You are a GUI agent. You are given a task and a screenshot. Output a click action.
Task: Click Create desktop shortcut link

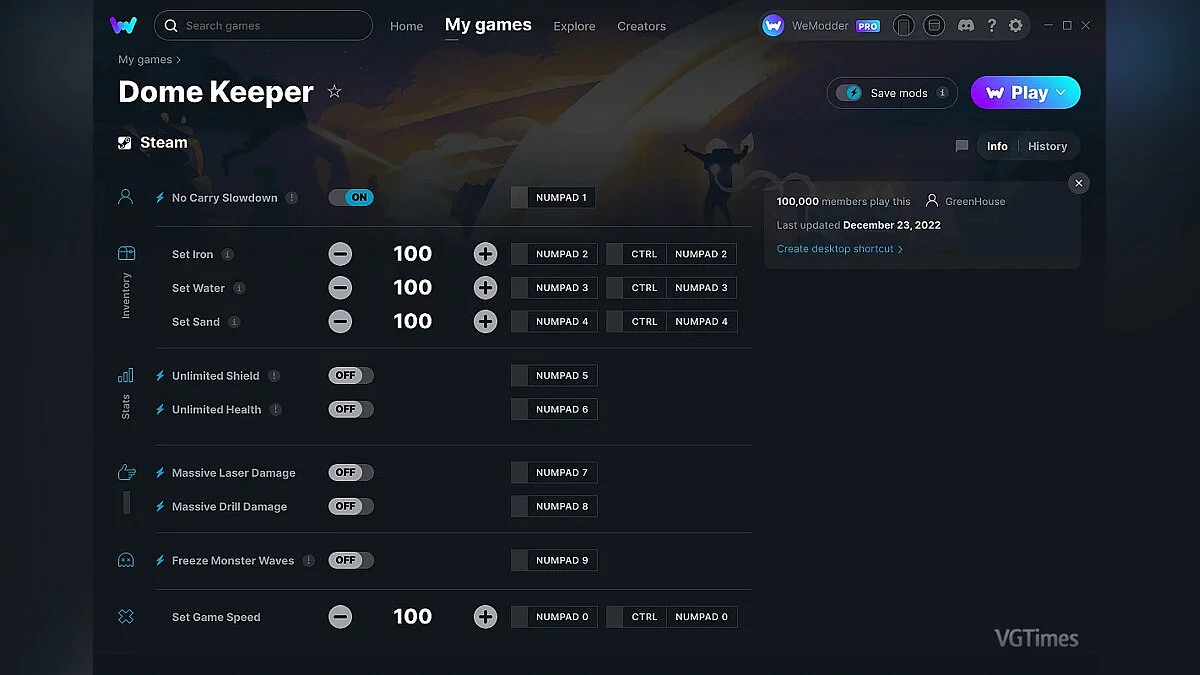840,249
